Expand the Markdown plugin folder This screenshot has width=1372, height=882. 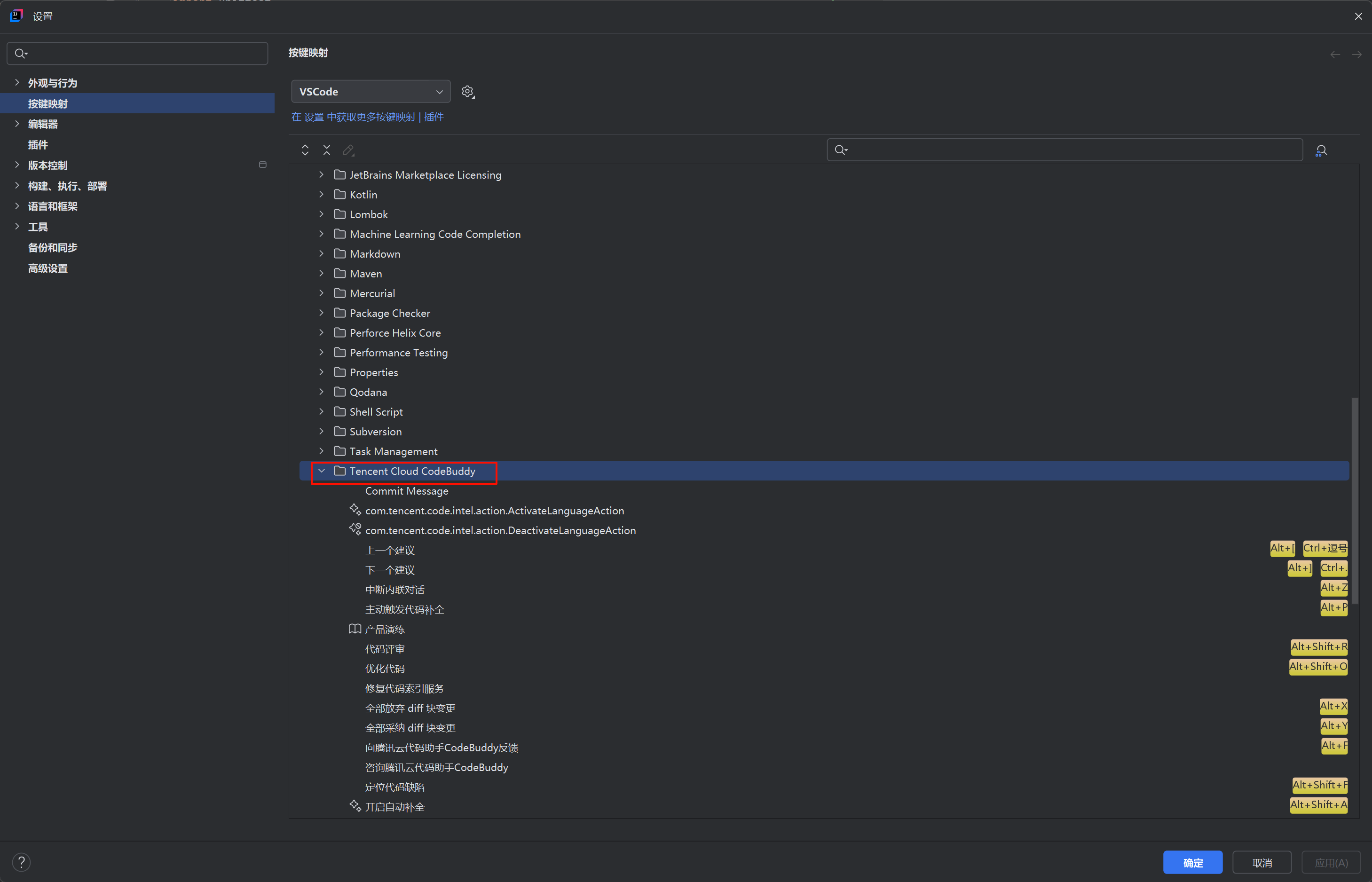tap(321, 254)
